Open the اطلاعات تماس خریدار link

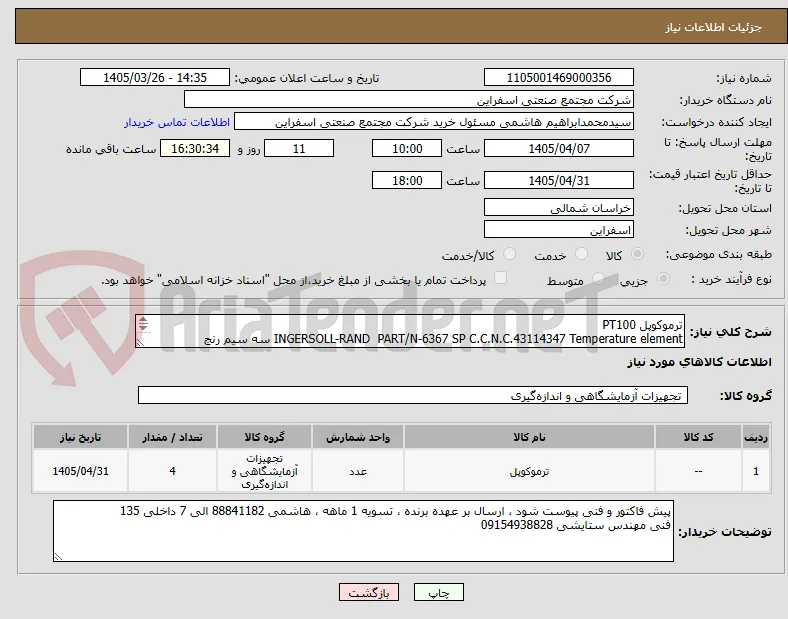click(177, 122)
